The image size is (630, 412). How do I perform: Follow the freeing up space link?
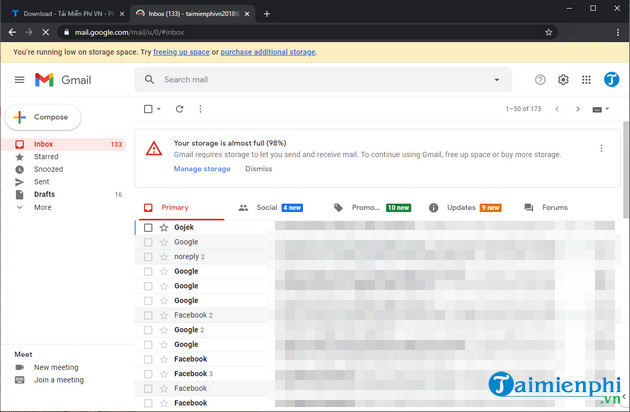tap(181, 52)
